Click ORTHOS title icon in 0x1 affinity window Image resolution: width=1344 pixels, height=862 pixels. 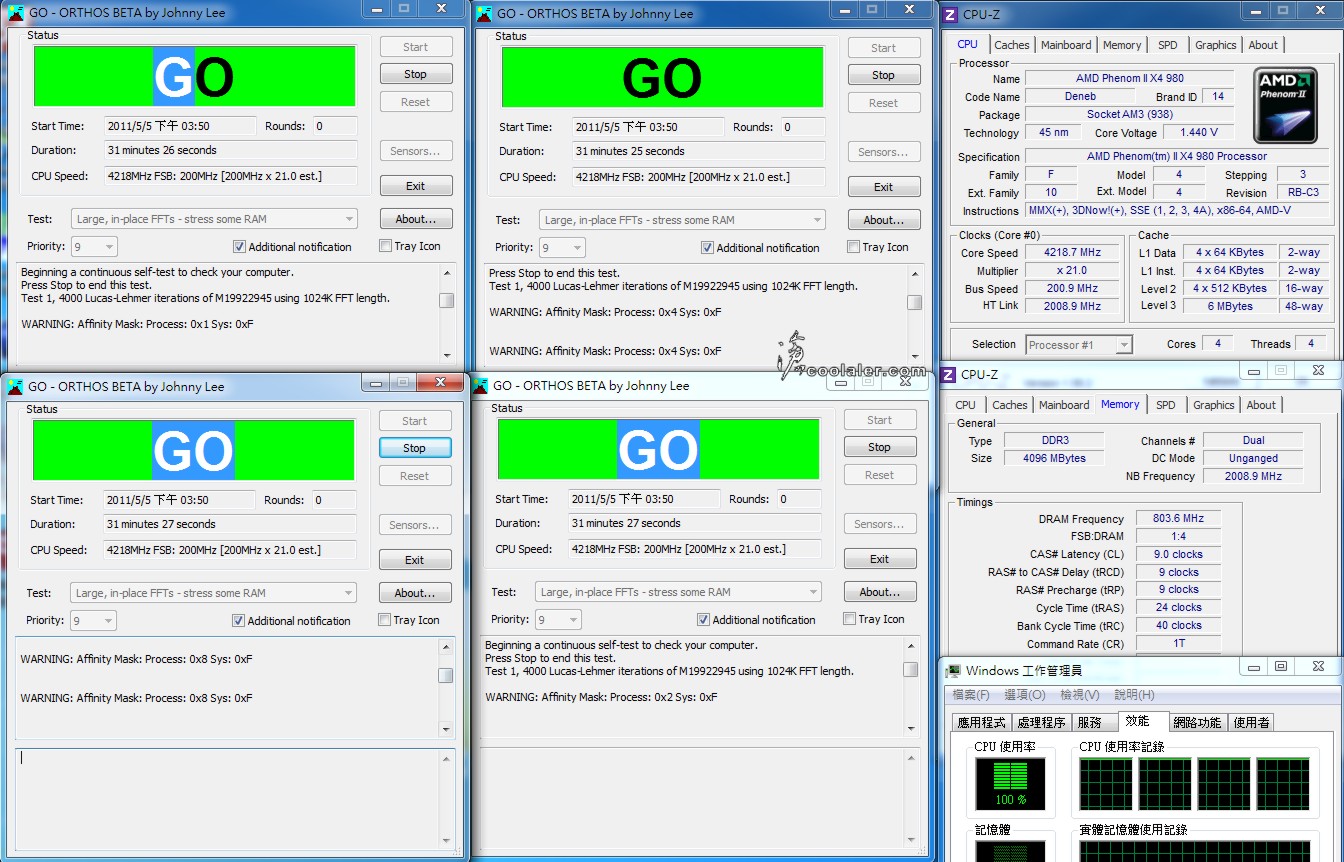pos(17,13)
